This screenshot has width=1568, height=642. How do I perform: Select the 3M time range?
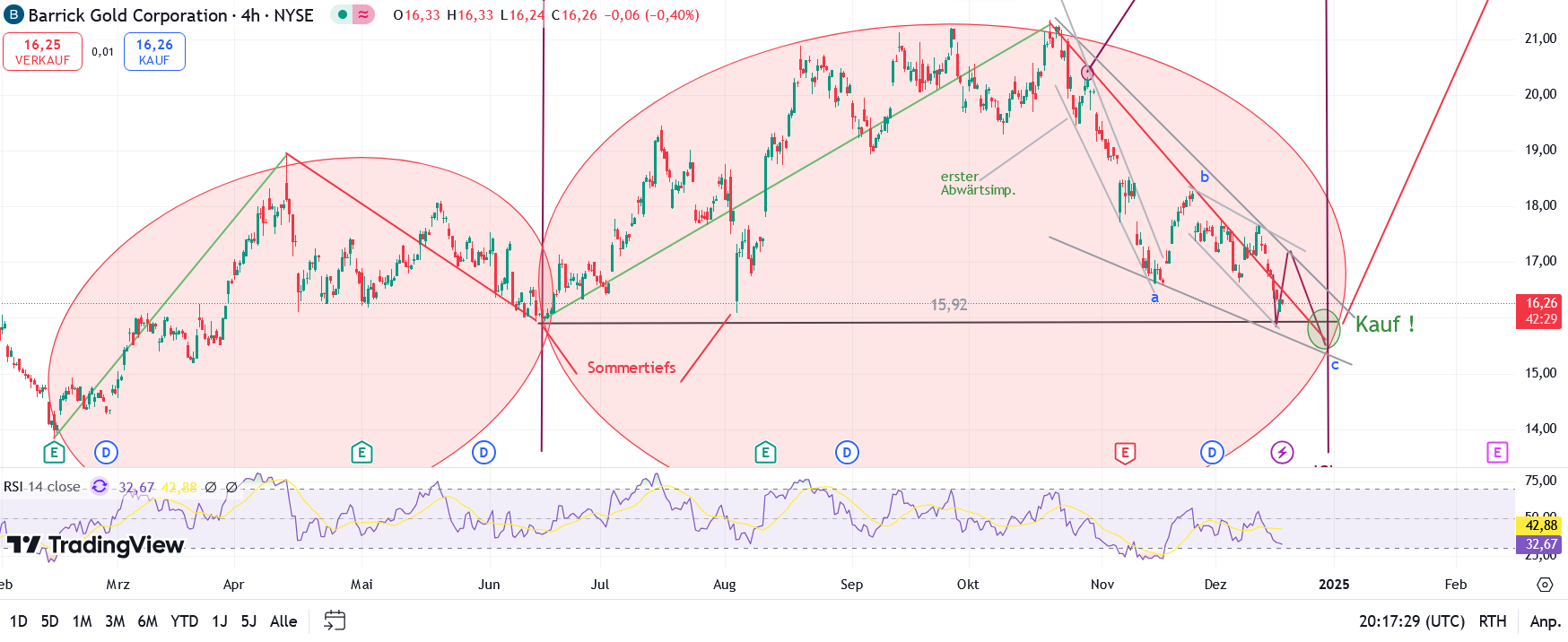click(115, 620)
